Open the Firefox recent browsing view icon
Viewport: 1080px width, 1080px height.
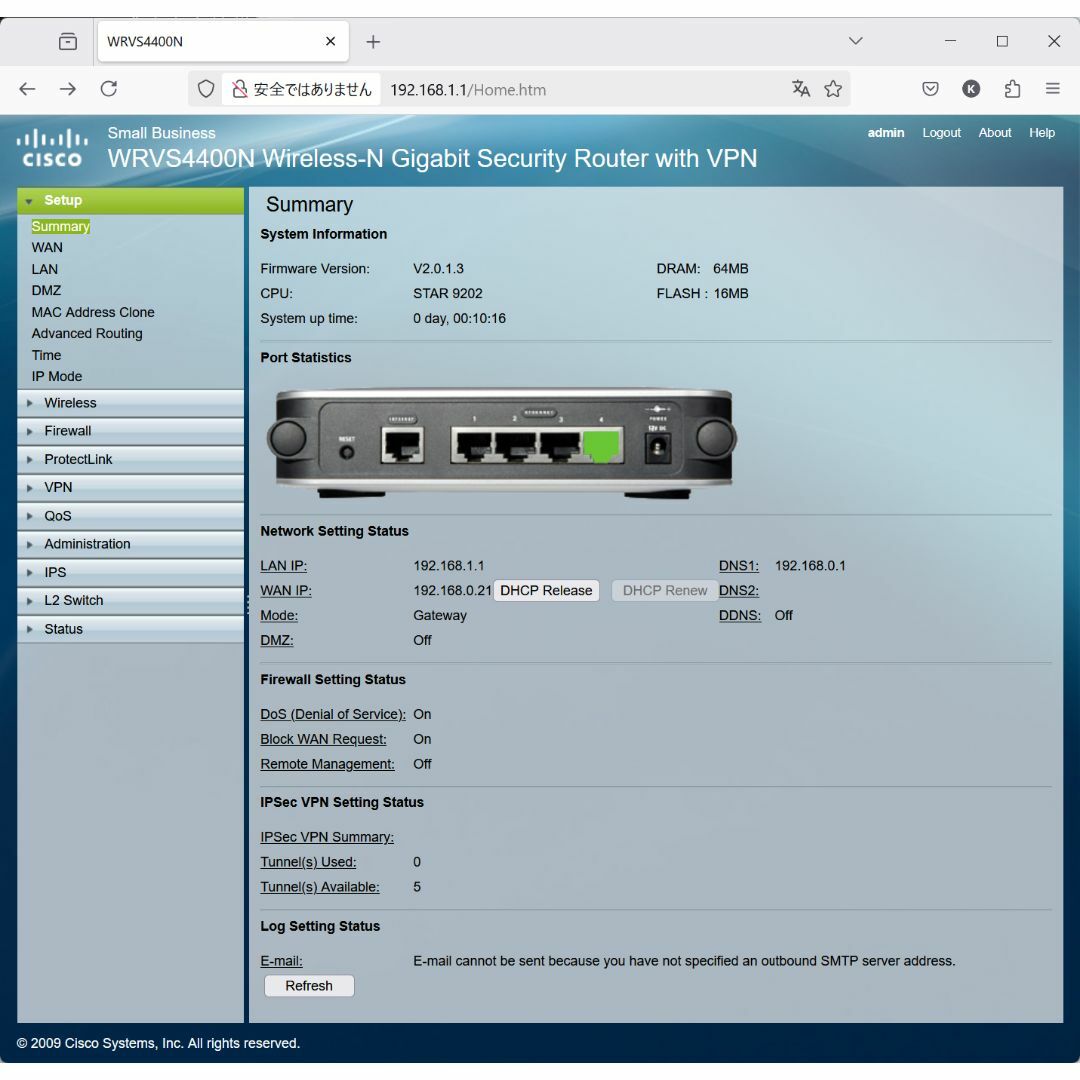pyautogui.click(x=68, y=41)
